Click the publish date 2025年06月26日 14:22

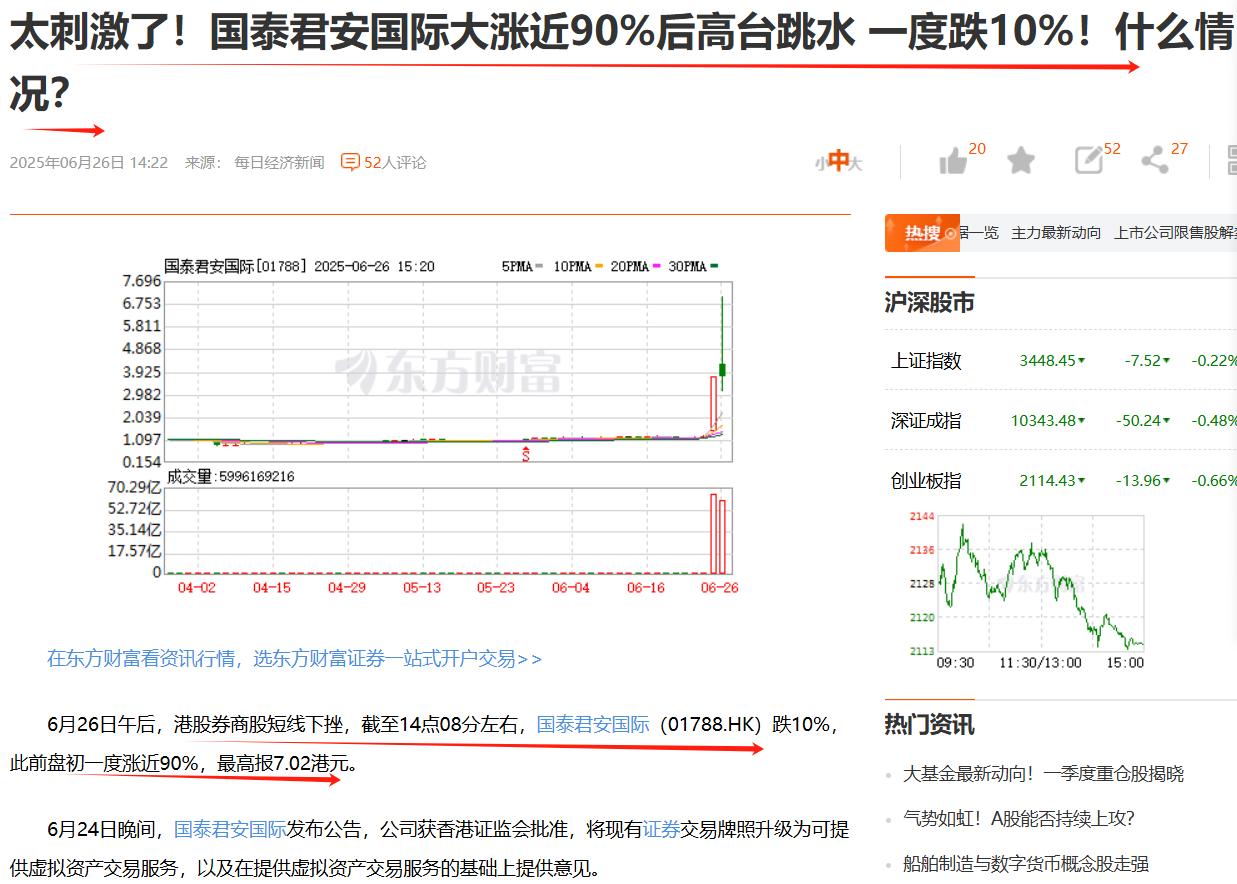pyautogui.click(x=89, y=162)
